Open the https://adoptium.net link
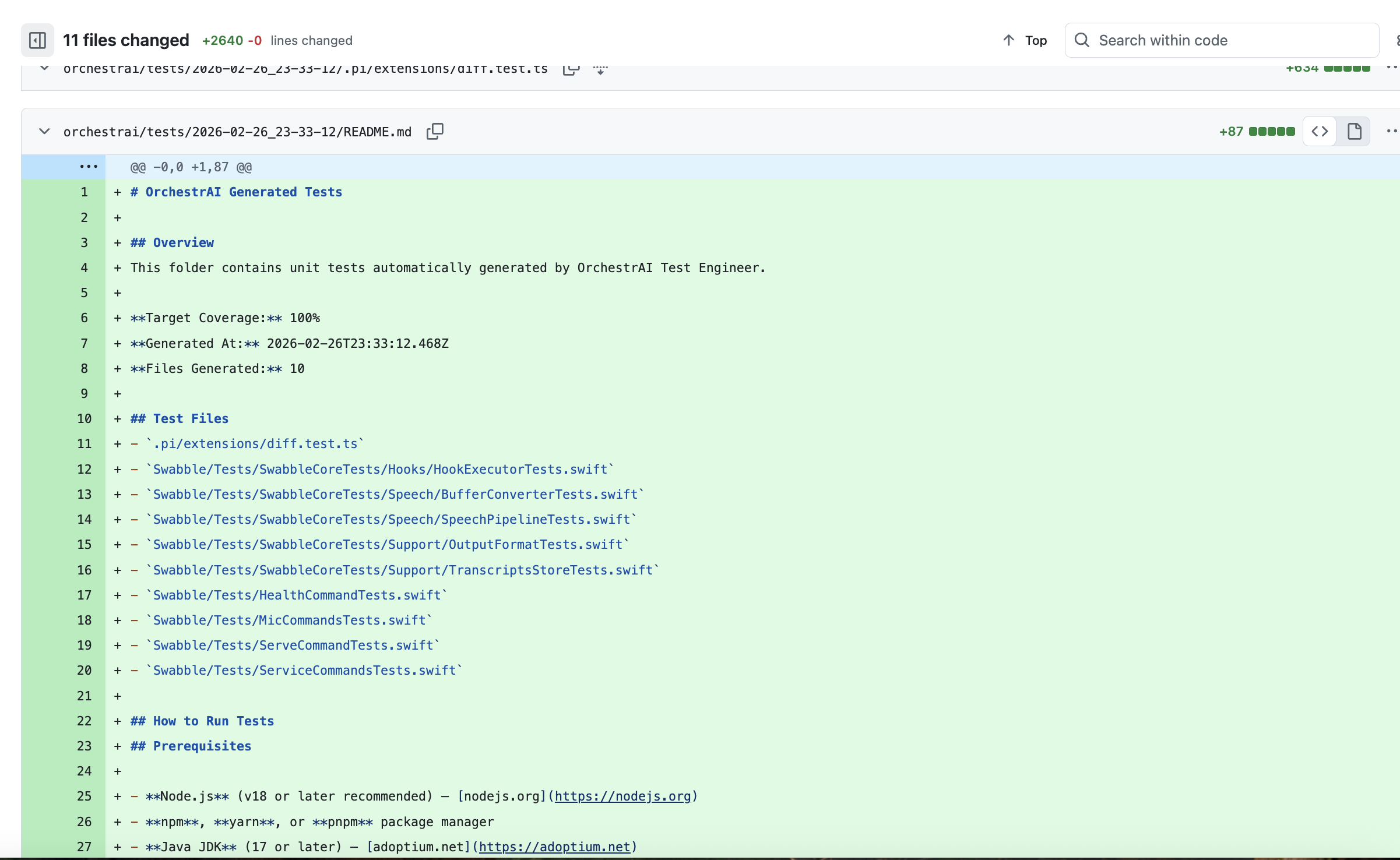 click(555, 847)
